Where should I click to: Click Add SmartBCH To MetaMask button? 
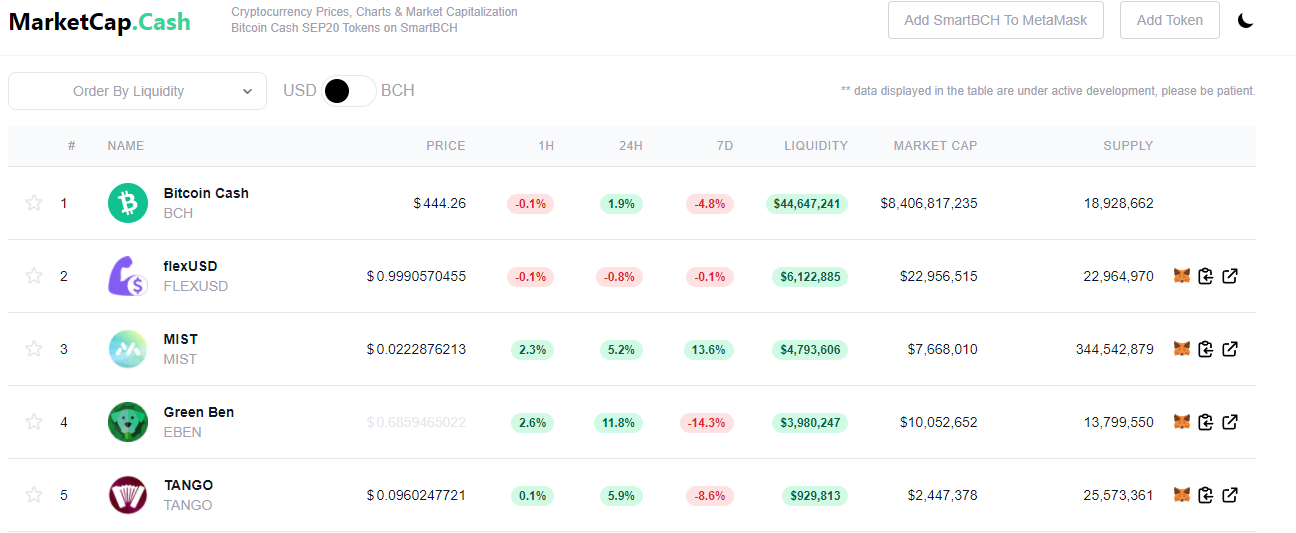point(996,20)
